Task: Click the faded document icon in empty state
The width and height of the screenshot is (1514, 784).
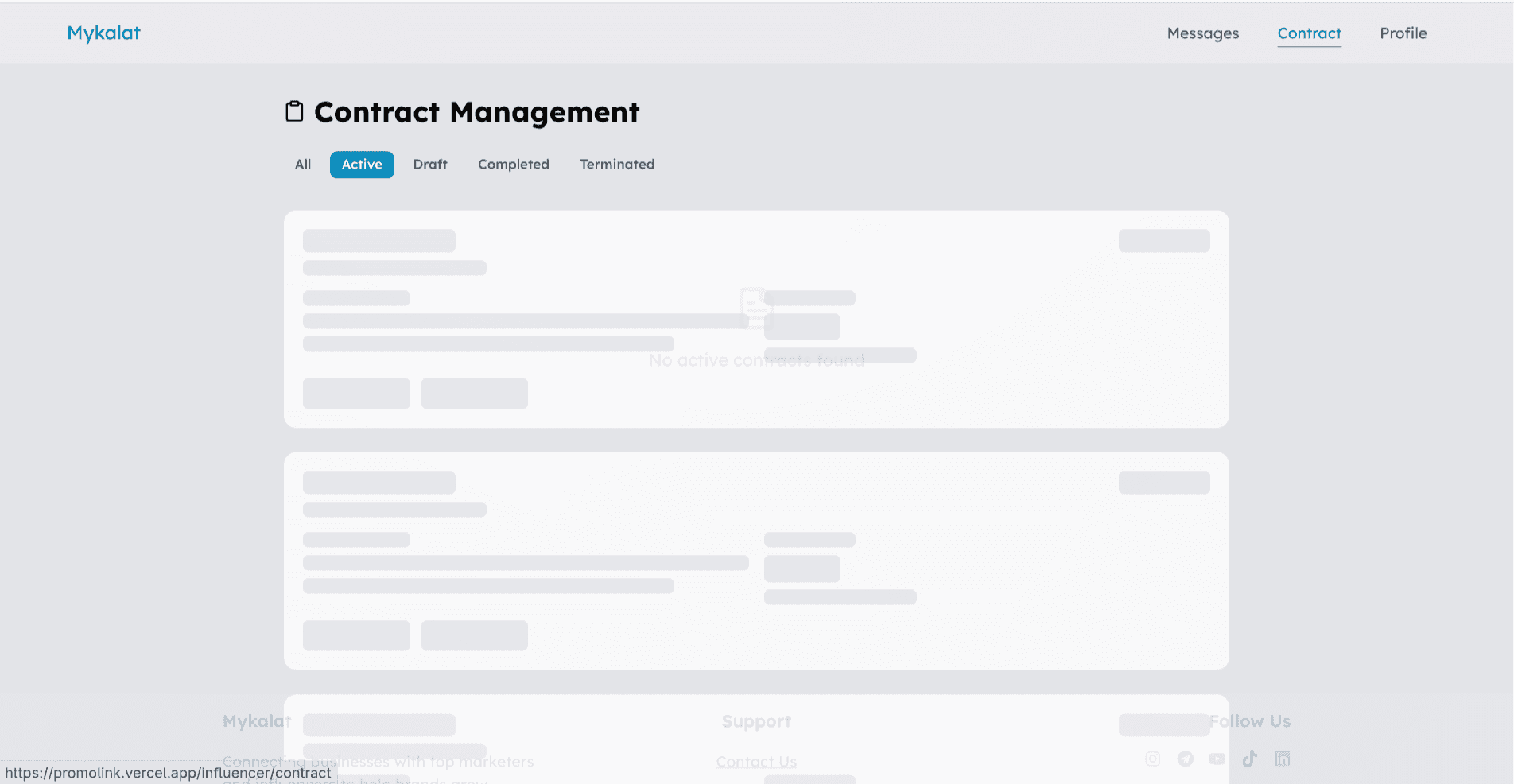Action: click(755, 308)
